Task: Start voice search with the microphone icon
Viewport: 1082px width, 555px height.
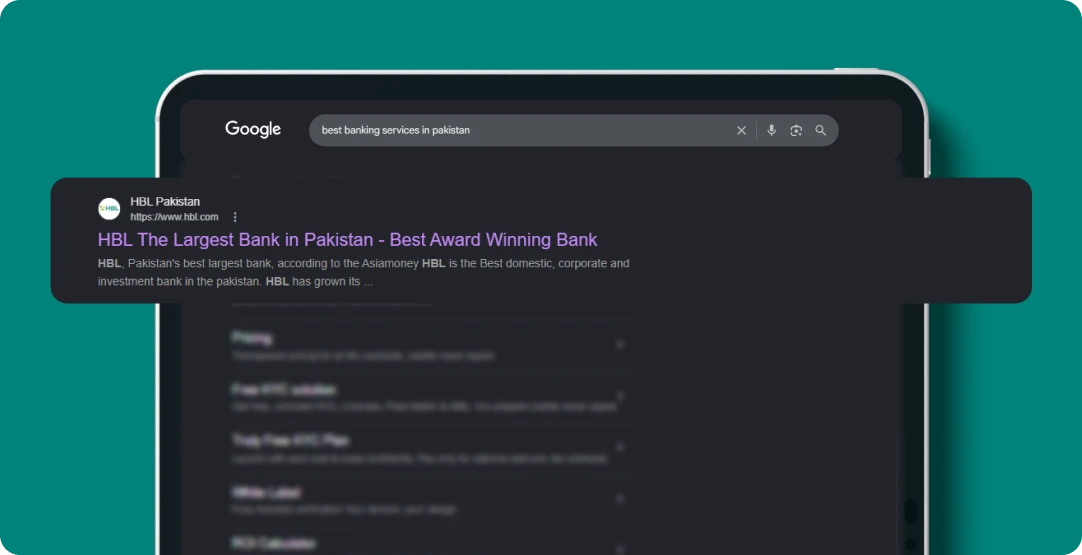Action: pos(771,130)
